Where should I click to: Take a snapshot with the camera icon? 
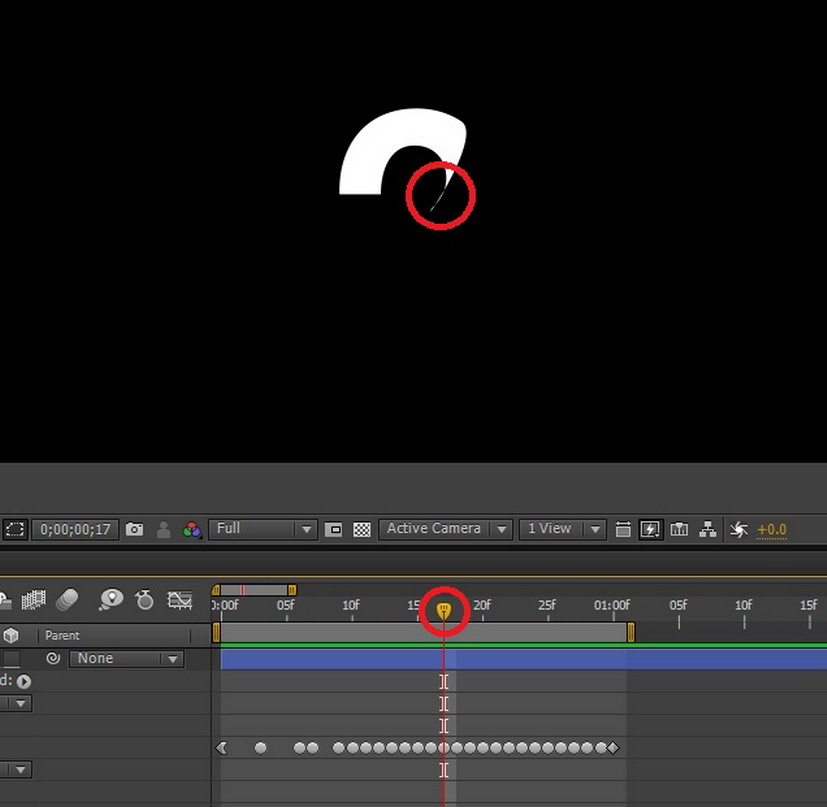pos(134,529)
